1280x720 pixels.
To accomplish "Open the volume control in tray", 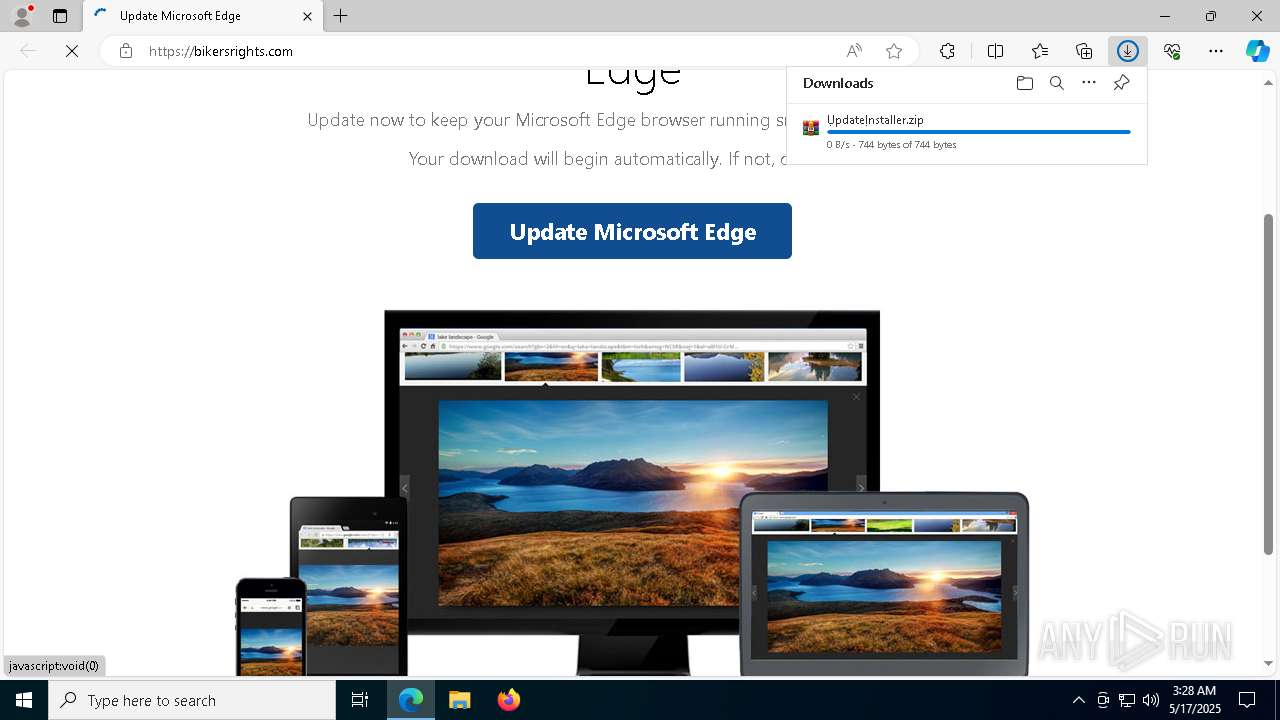I will [1150, 700].
